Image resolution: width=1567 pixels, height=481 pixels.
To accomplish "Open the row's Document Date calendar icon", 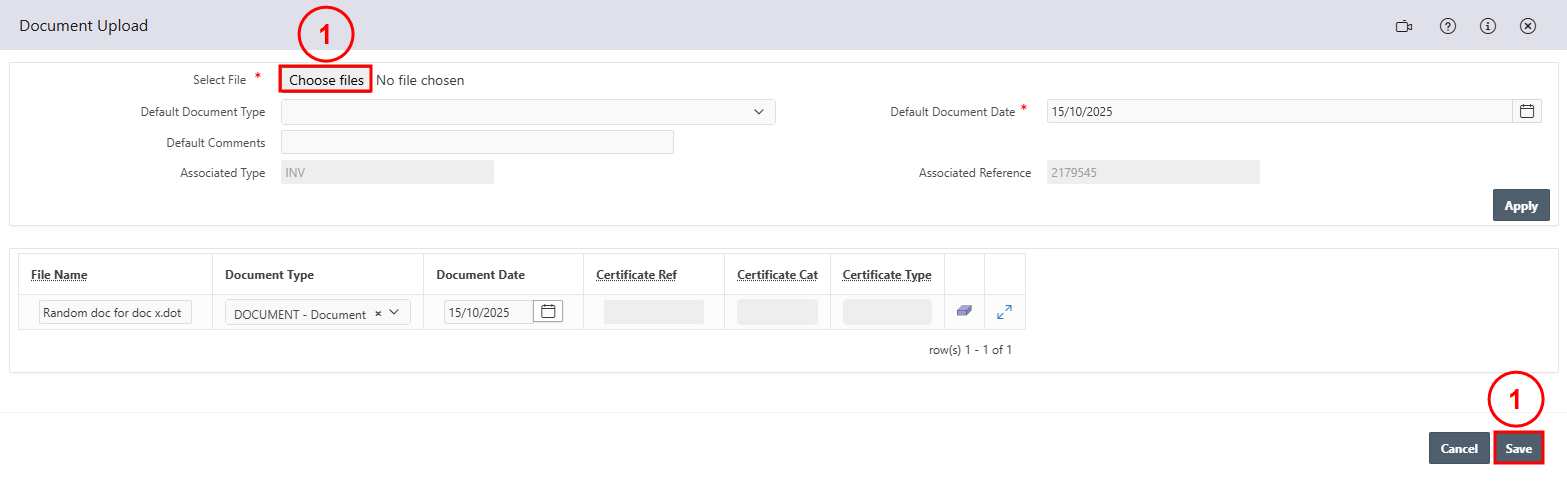I will [548, 312].
